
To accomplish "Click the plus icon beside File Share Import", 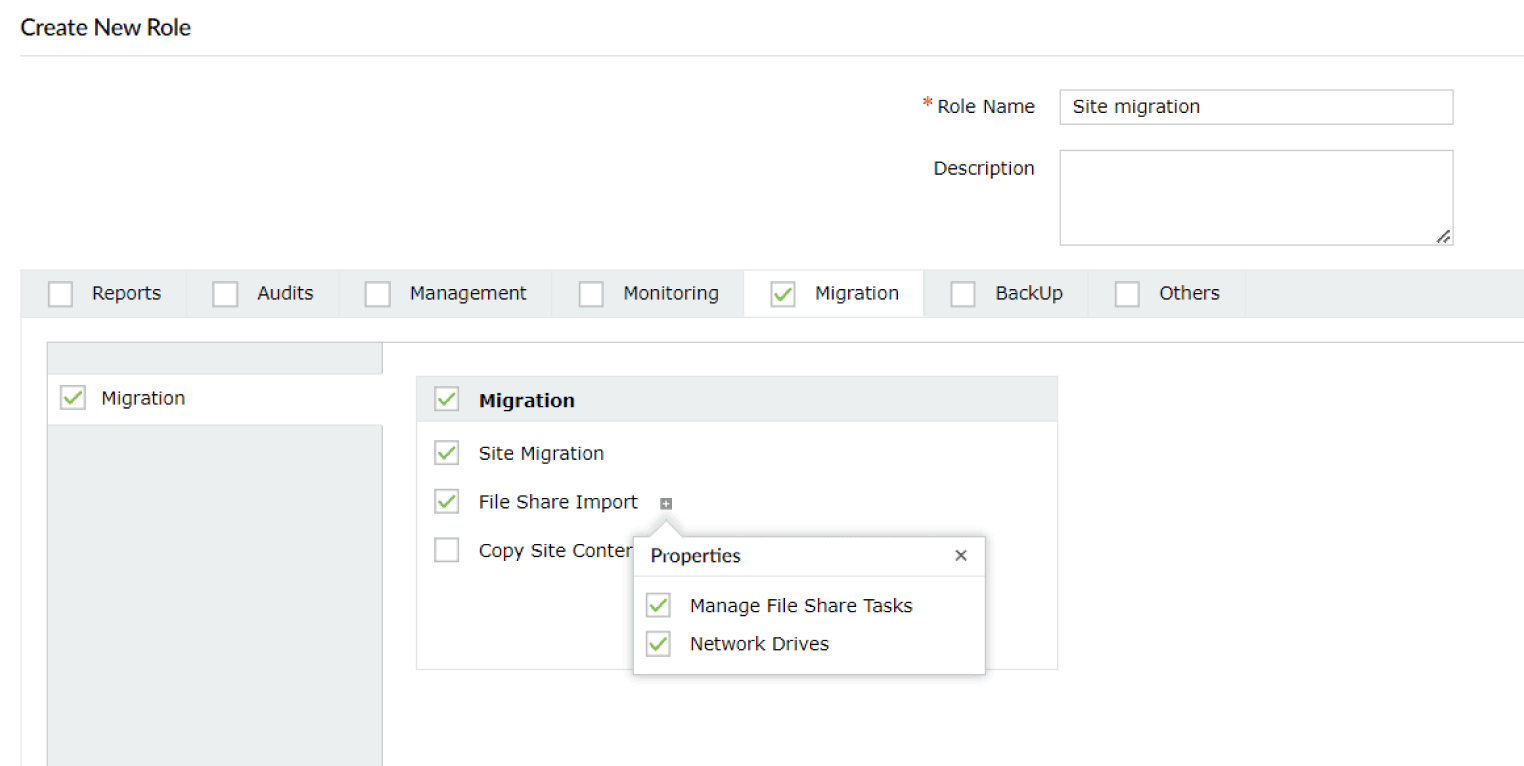I will [x=666, y=504].
